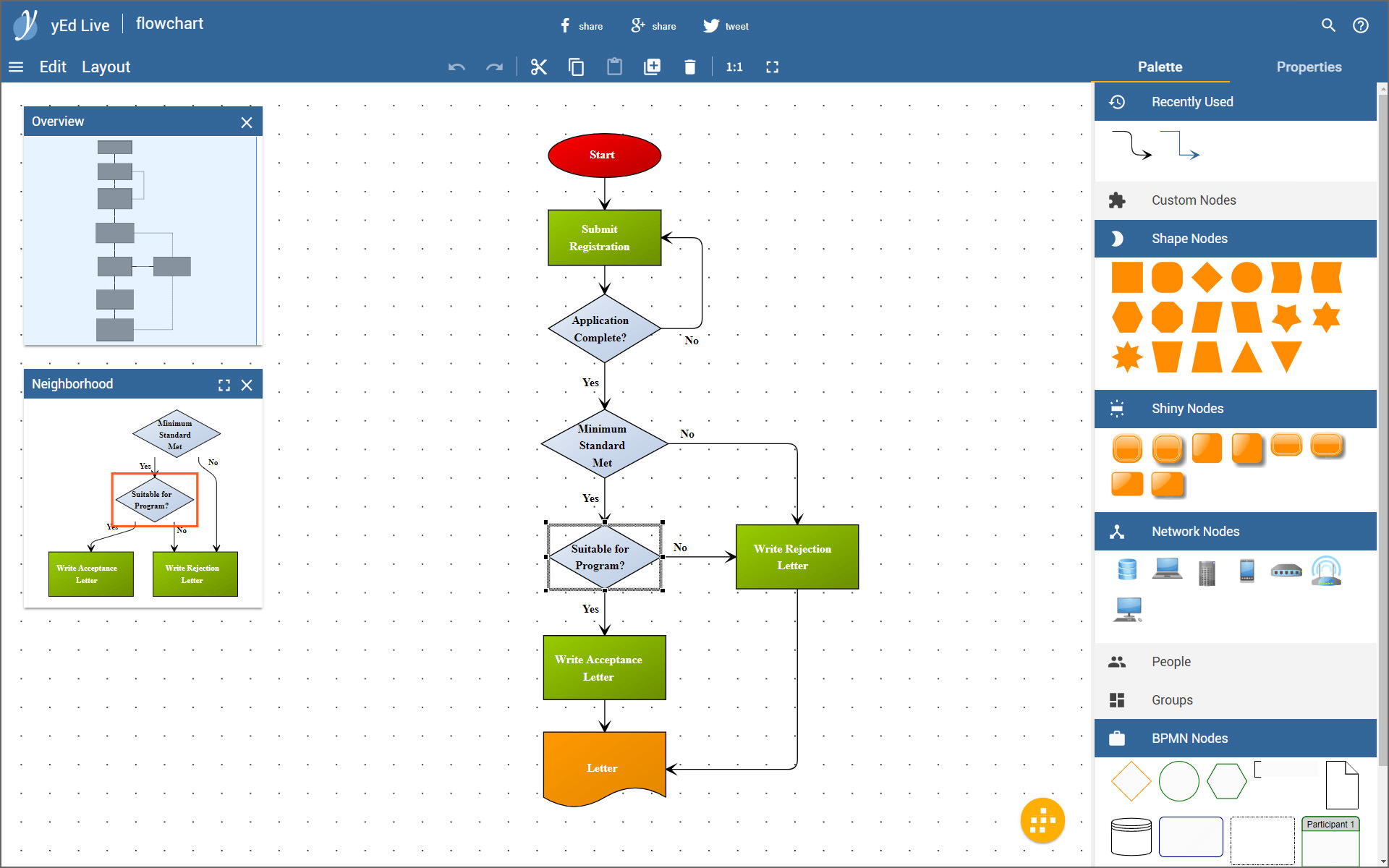
Task: Click the fullscreen expand icon
Action: 772,67
